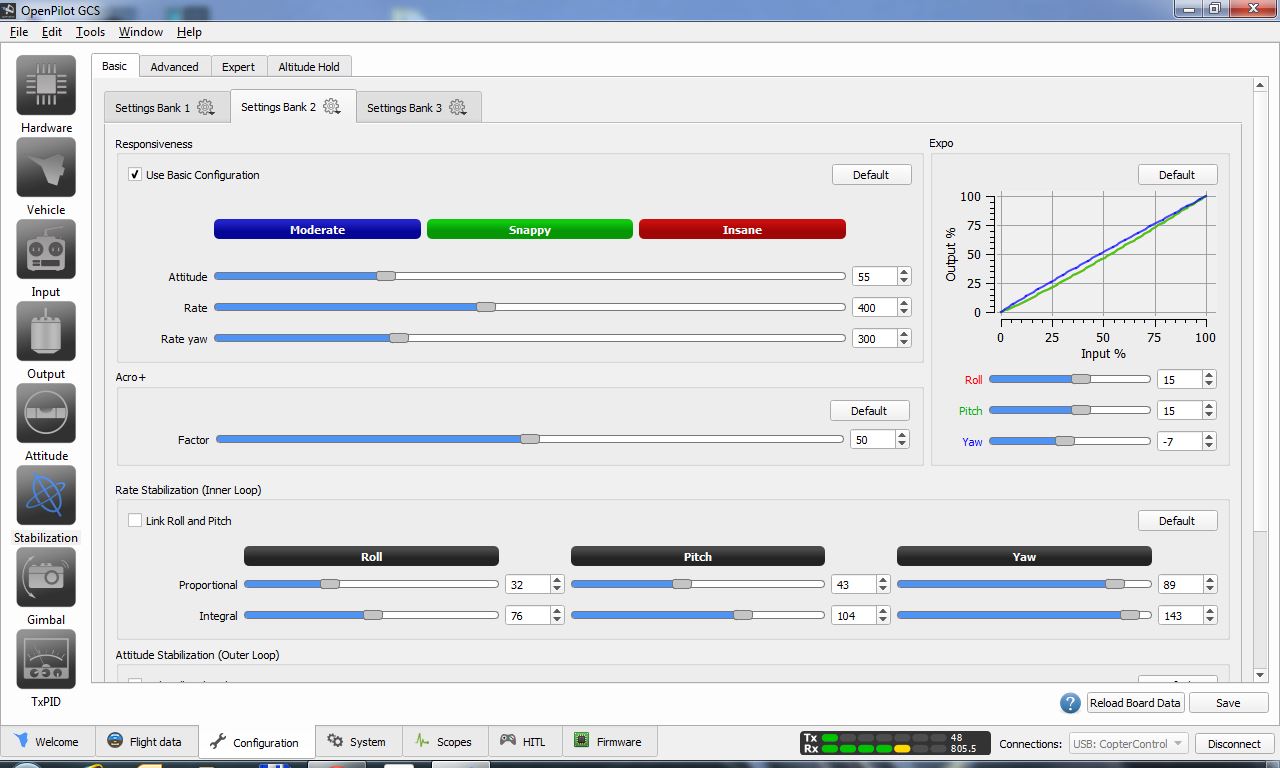Open the Help menu
The height and width of the screenshot is (768, 1280).
point(189,32)
